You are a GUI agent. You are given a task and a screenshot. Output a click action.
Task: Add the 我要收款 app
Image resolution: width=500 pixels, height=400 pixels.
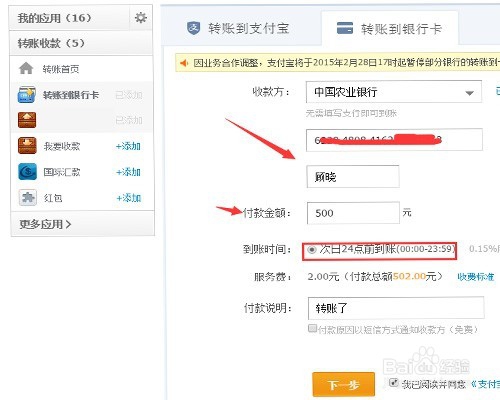[x=128, y=146]
